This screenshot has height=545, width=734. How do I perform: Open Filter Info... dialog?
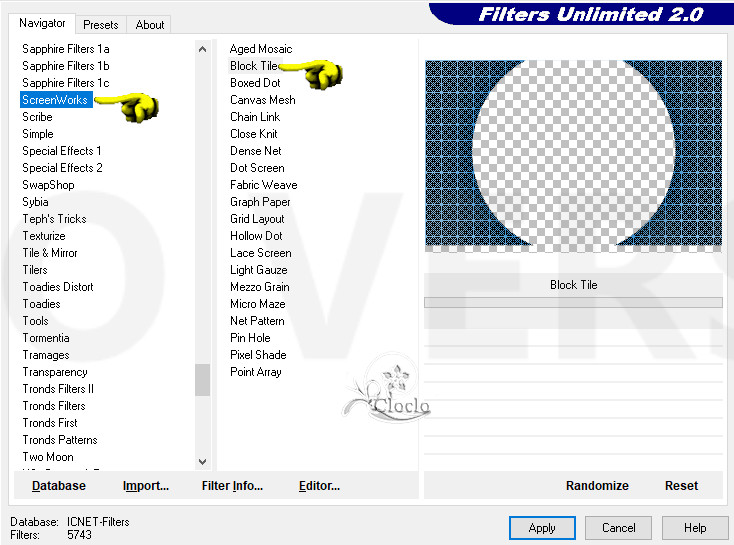point(232,486)
